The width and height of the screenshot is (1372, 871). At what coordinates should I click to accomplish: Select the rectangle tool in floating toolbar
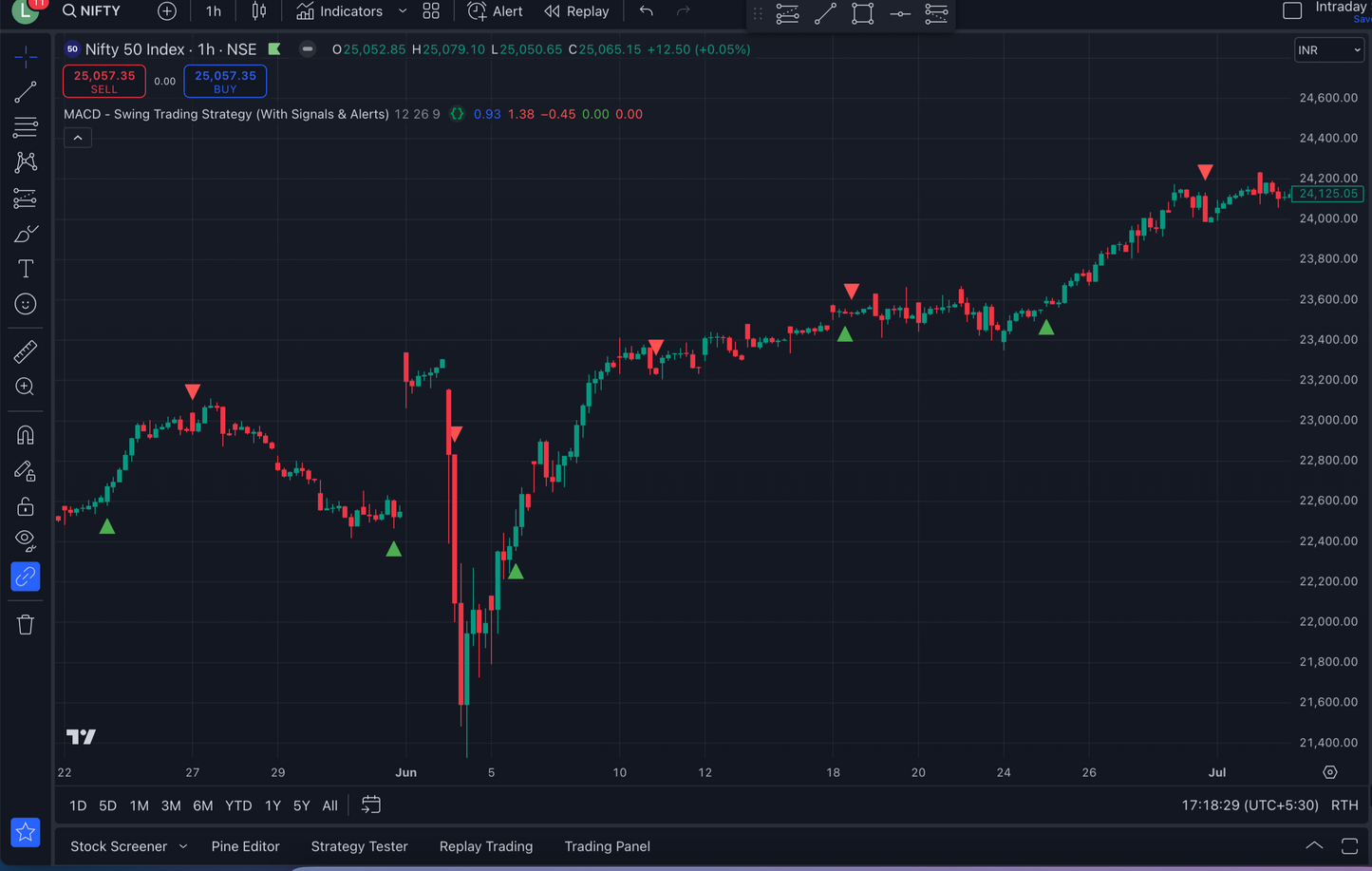pos(862,13)
